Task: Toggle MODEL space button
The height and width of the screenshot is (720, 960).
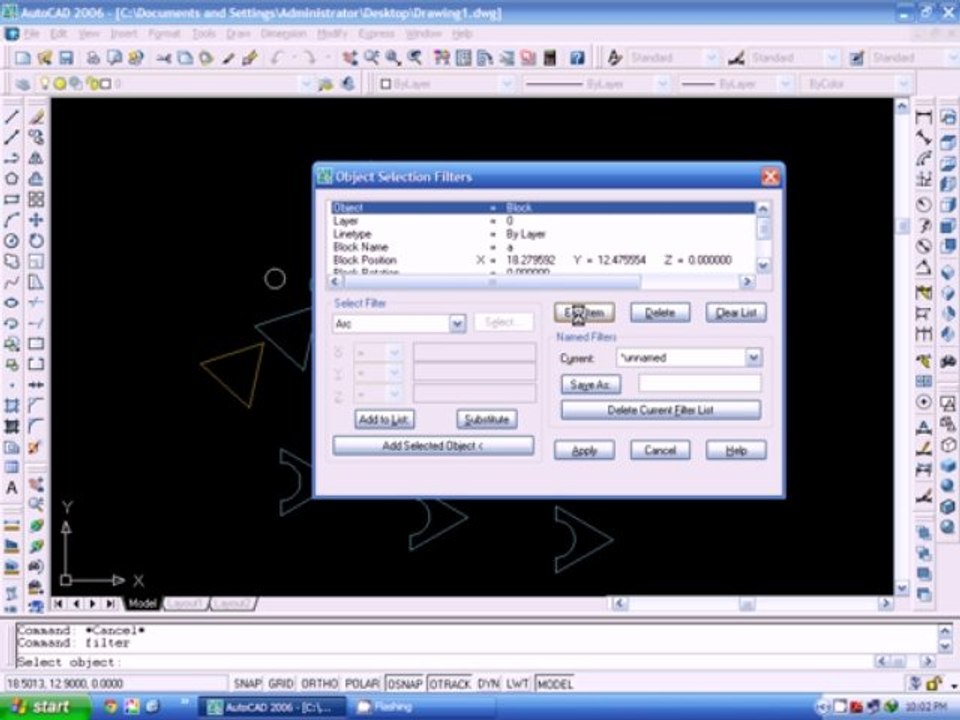Action: [x=555, y=683]
